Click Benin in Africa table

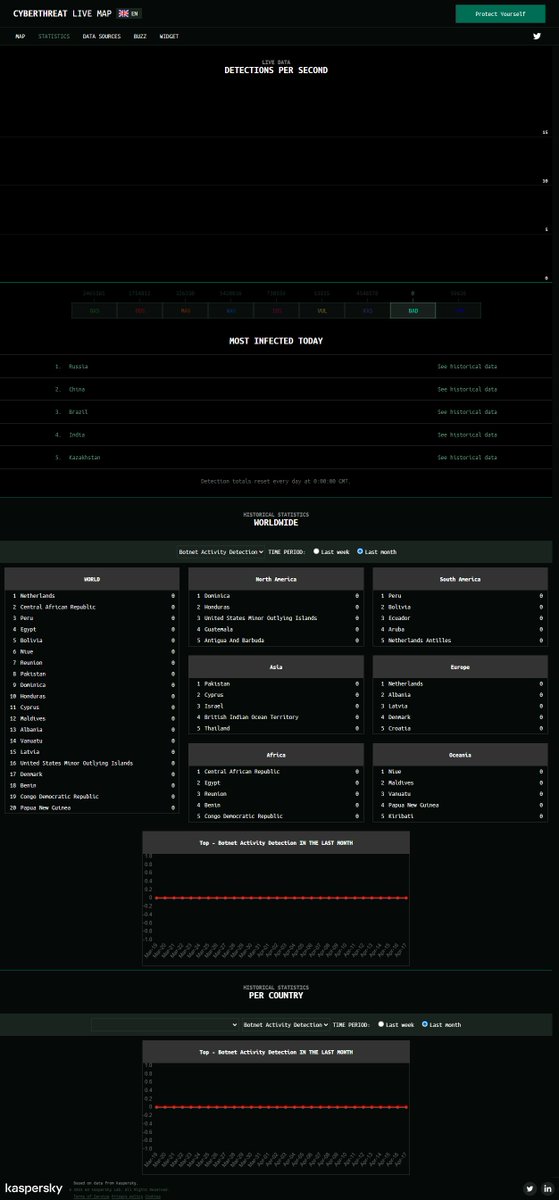[212, 805]
